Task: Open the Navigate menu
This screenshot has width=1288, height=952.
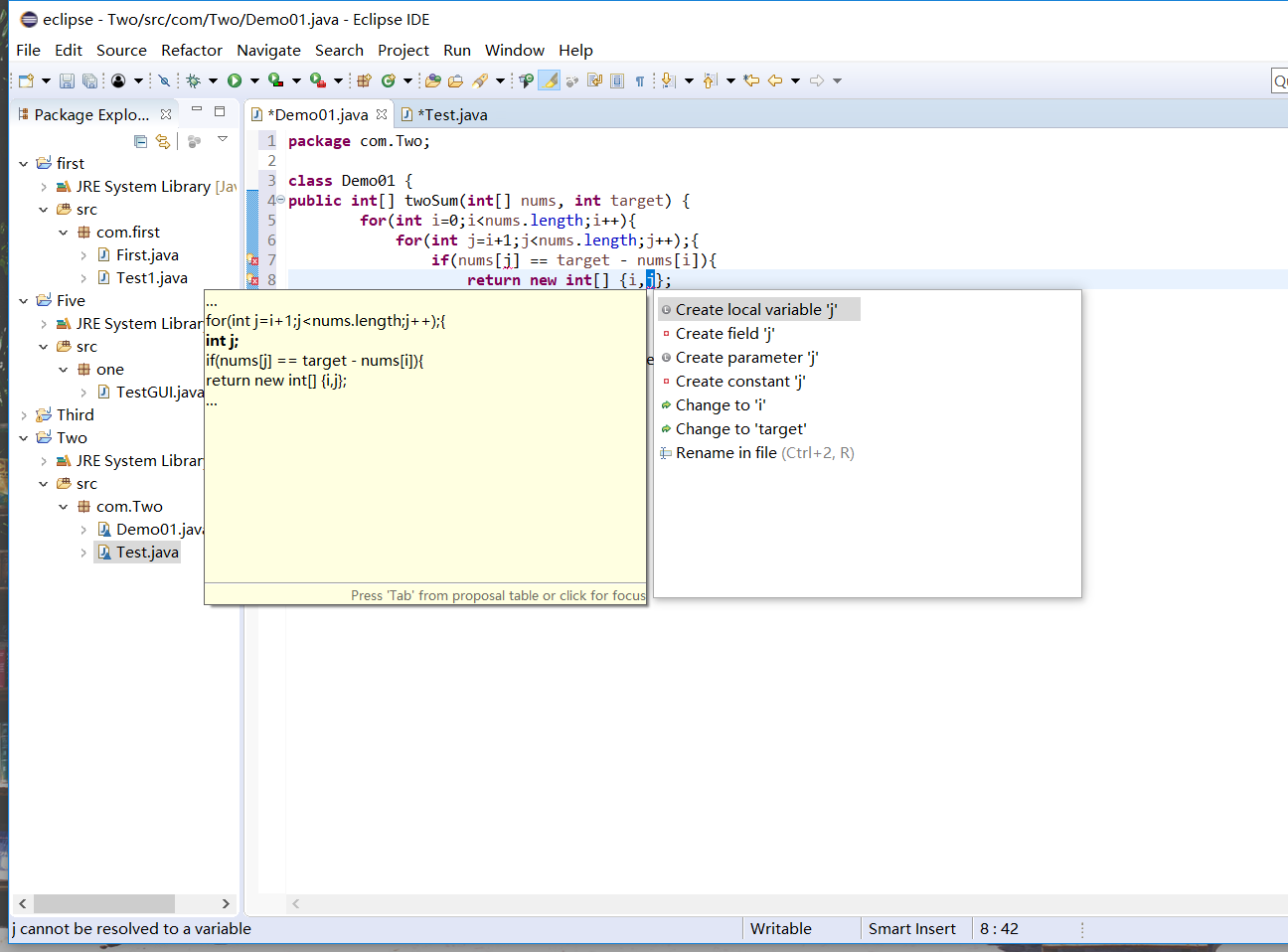Action: (268, 50)
